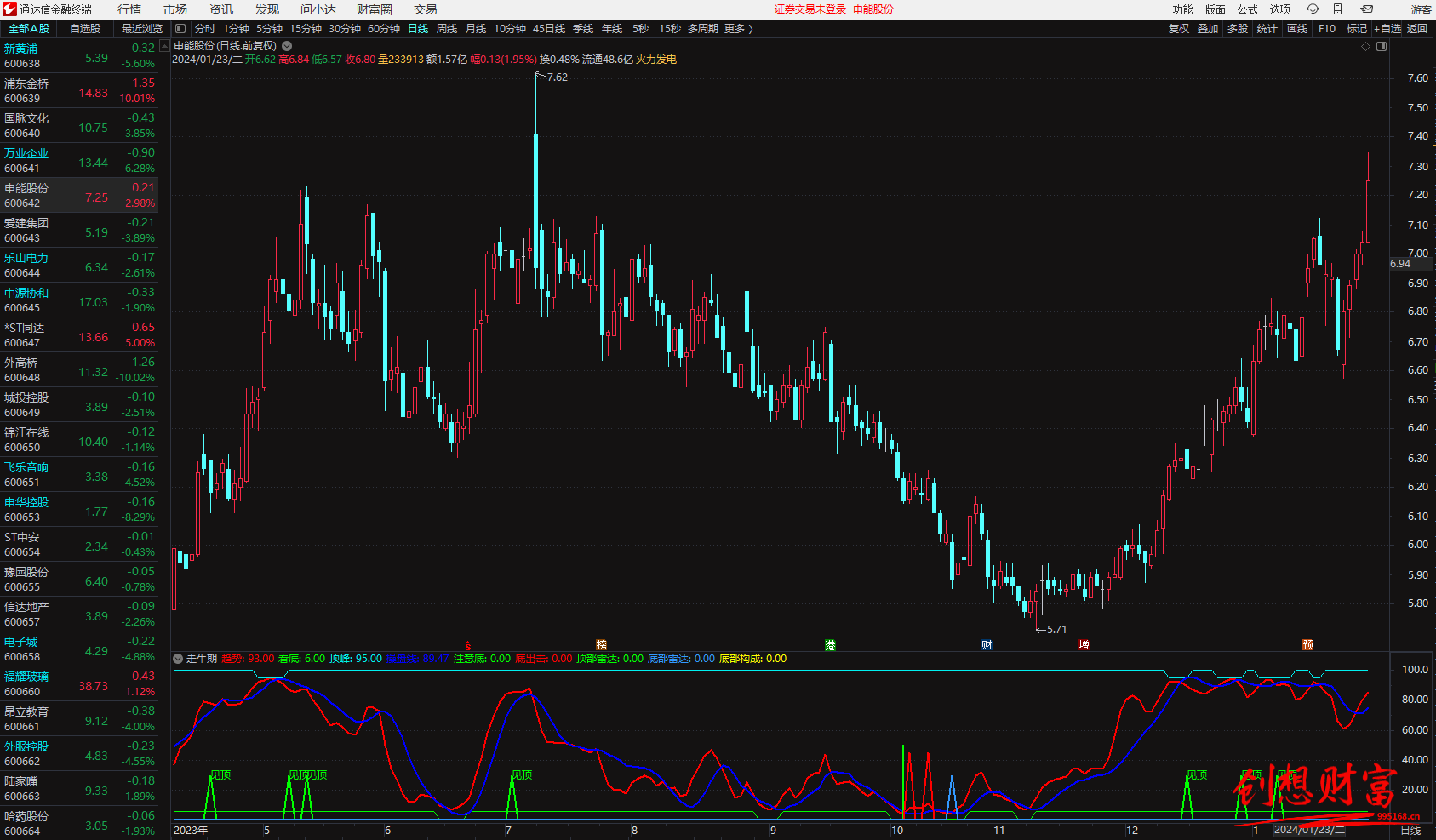Select the 15分钟 chart period

click(x=306, y=29)
